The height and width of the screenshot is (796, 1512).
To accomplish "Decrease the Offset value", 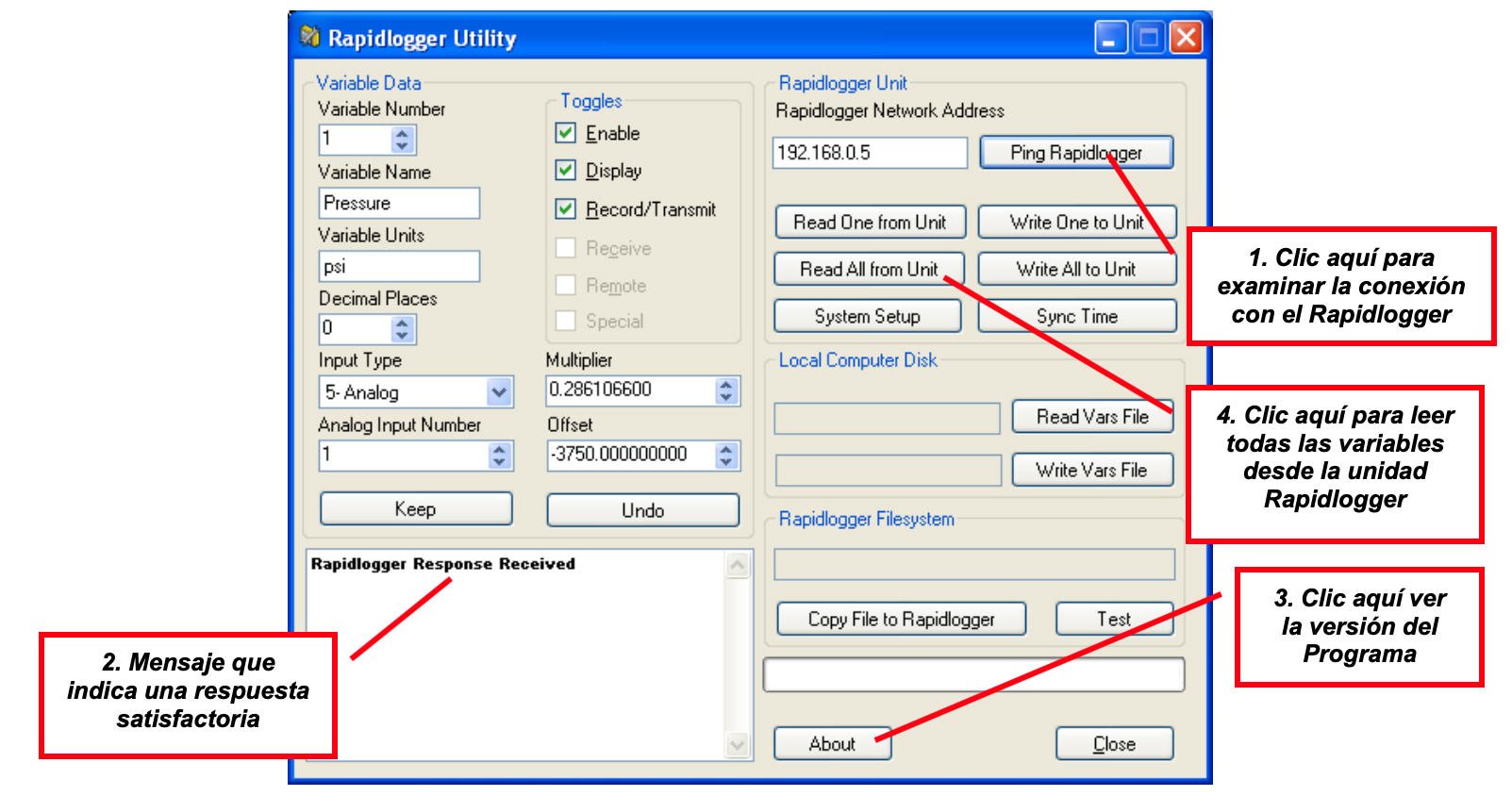I will click(726, 462).
